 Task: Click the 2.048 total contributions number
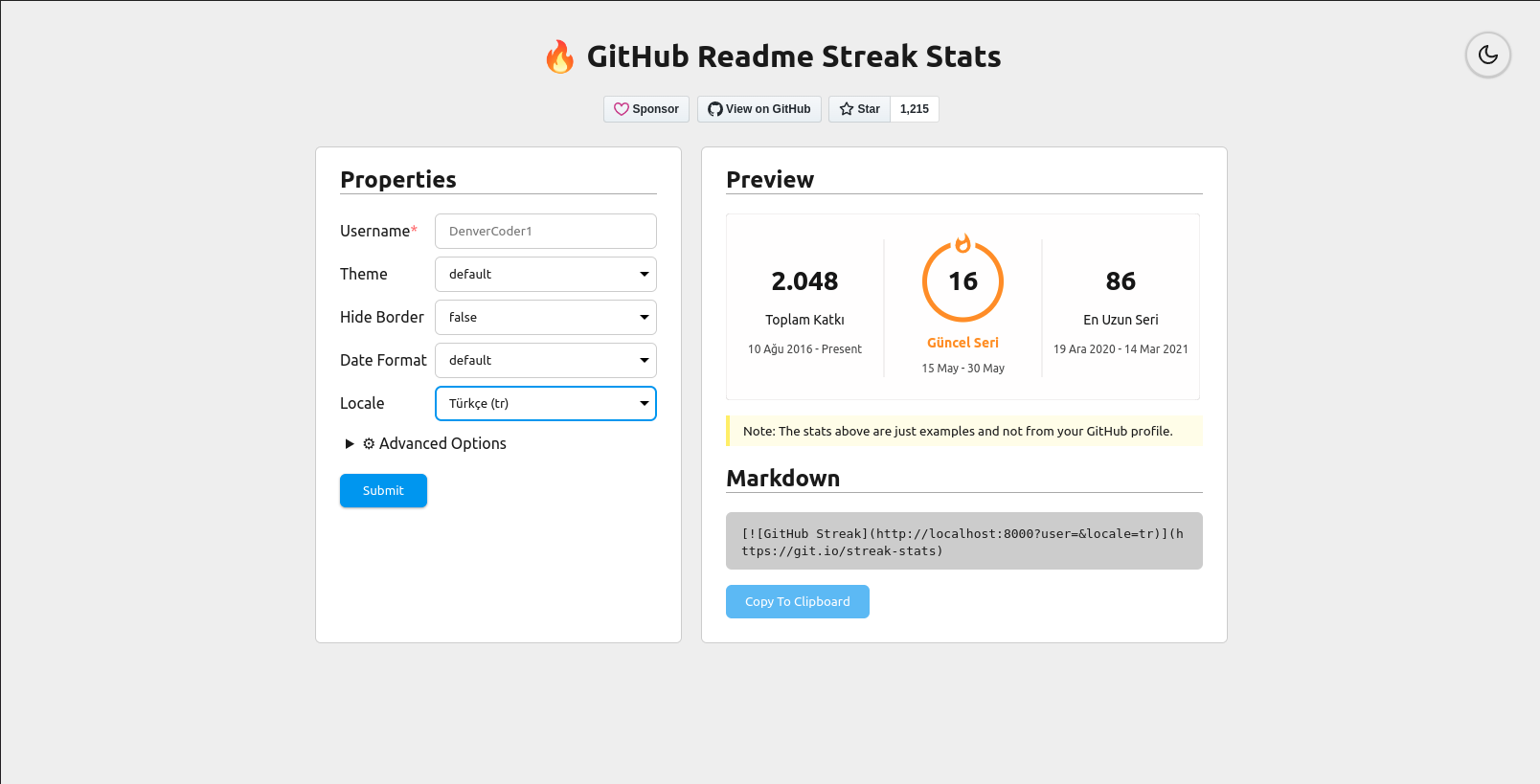804,281
